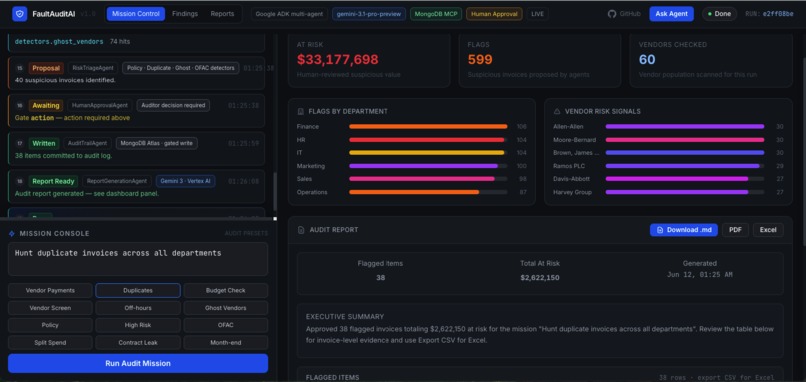Click the Vendor Risk Signals triangle icon
The height and width of the screenshot is (382, 806).
point(557,111)
